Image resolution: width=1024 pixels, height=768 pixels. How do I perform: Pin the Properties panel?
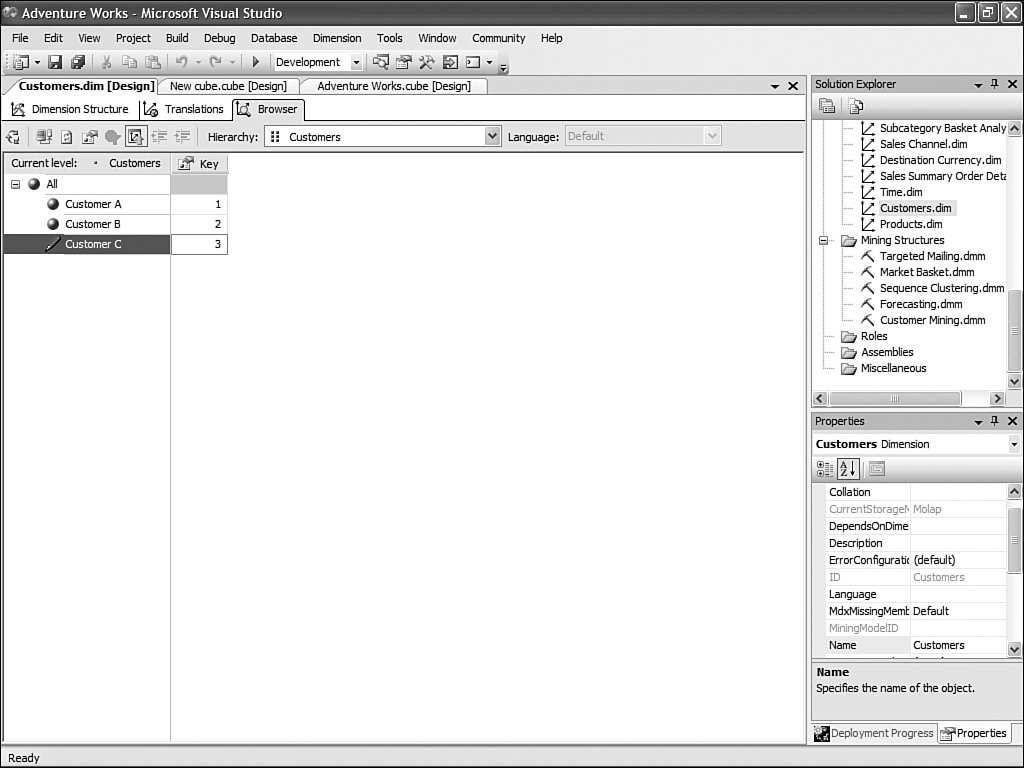pyautogui.click(x=995, y=421)
